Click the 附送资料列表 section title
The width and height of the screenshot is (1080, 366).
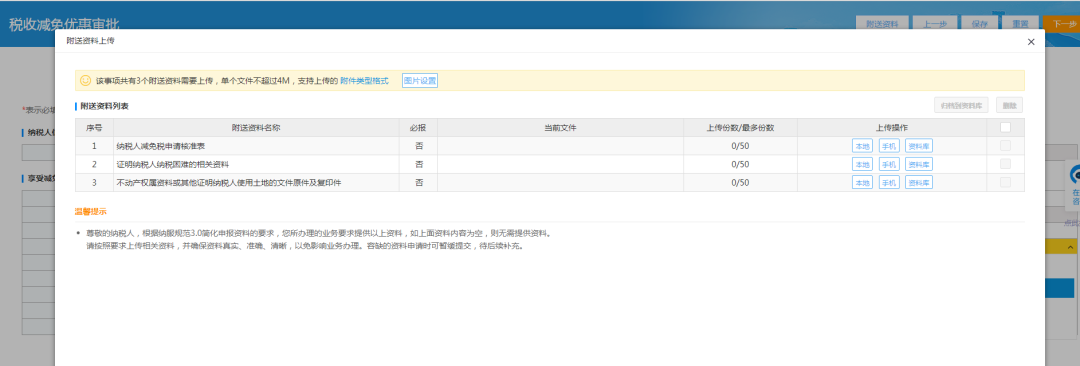click(x=104, y=106)
